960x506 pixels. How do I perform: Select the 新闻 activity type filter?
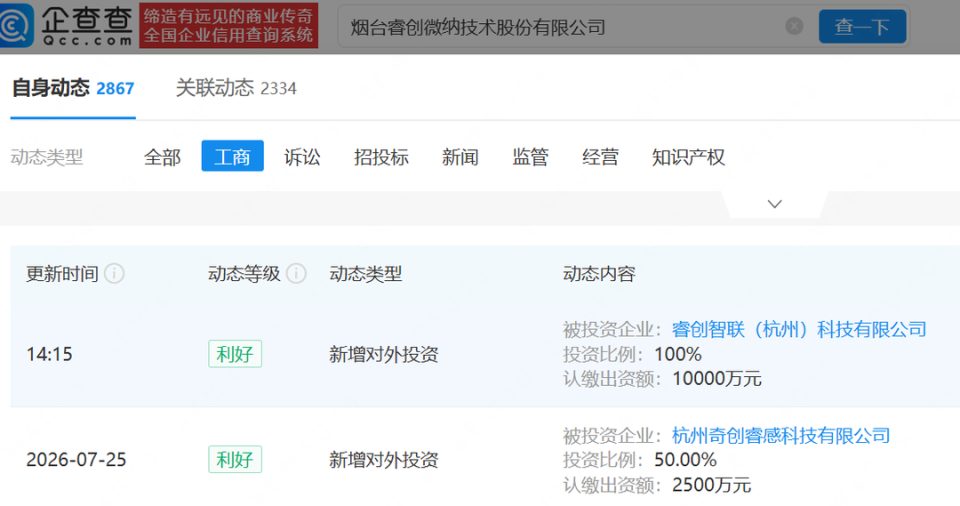pyautogui.click(x=460, y=157)
